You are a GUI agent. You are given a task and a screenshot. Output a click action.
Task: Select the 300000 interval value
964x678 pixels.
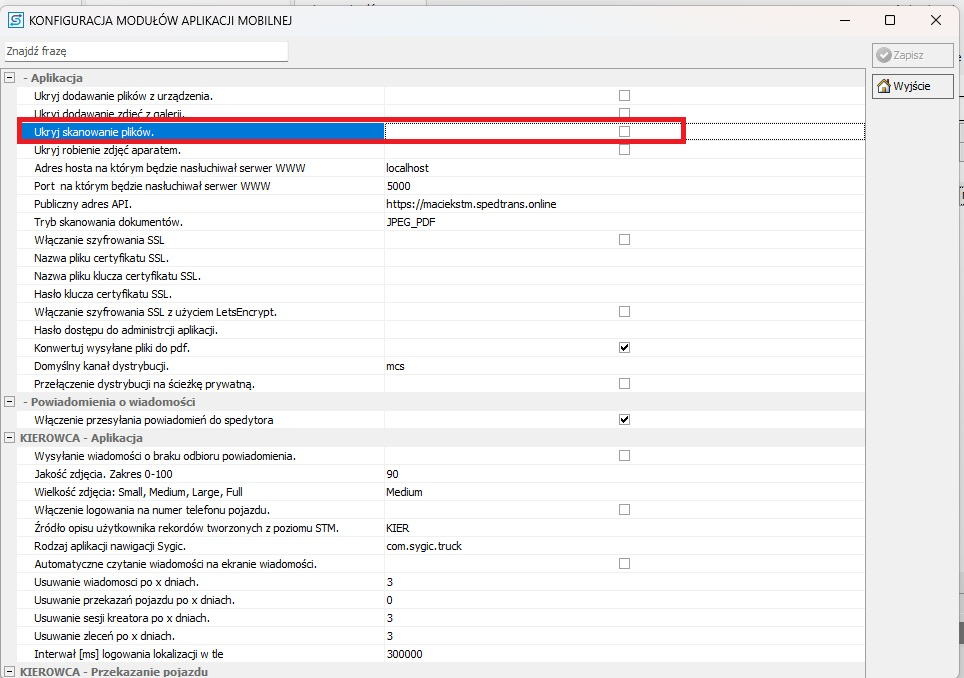405,654
